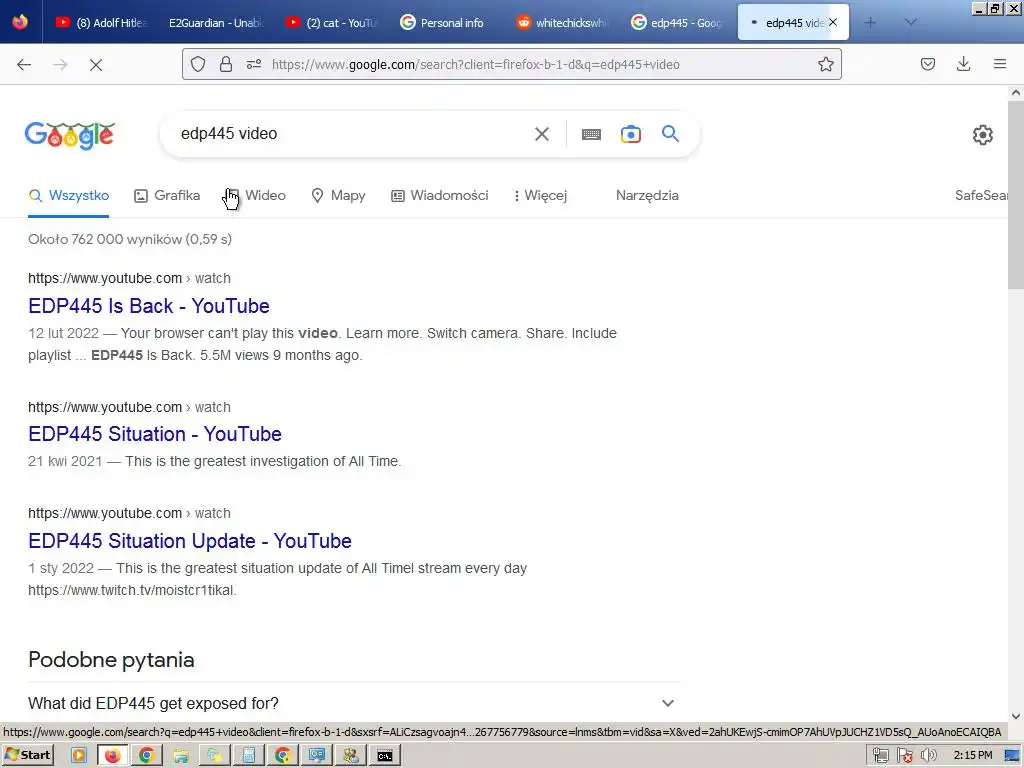Clear the Google search box with X
The width and height of the screenshot is (1024, 768).
coord(542,134)
